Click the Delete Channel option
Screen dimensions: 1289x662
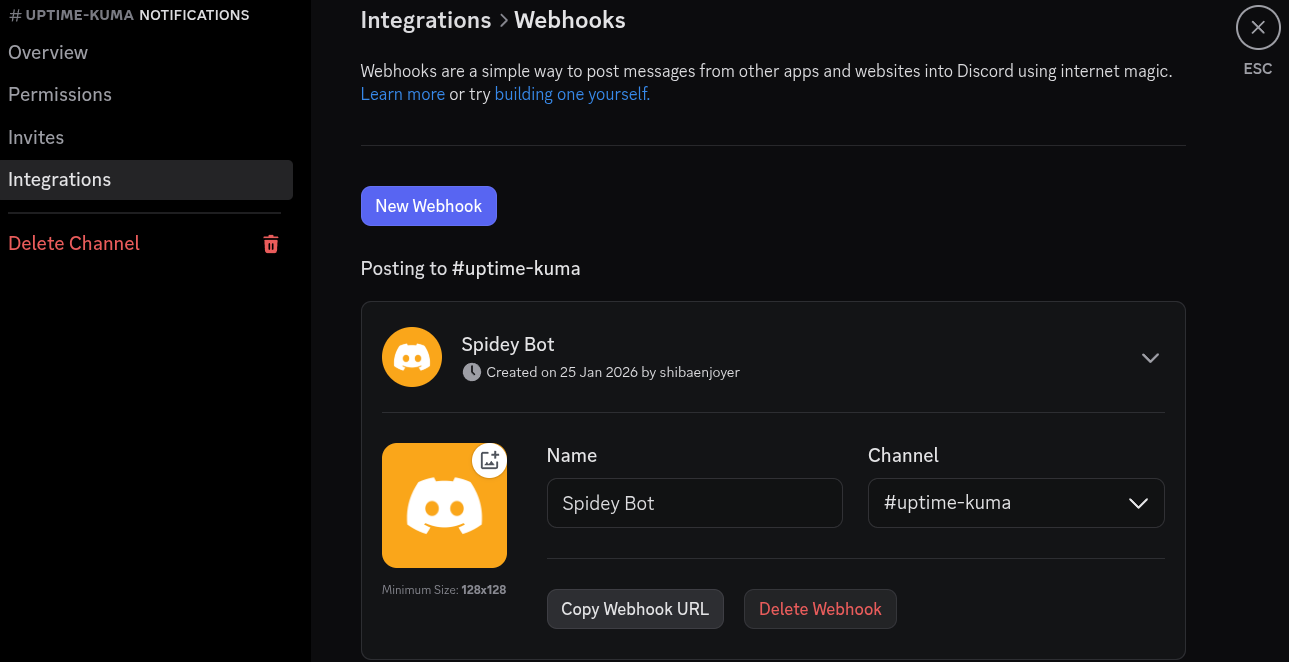point(74,243)
